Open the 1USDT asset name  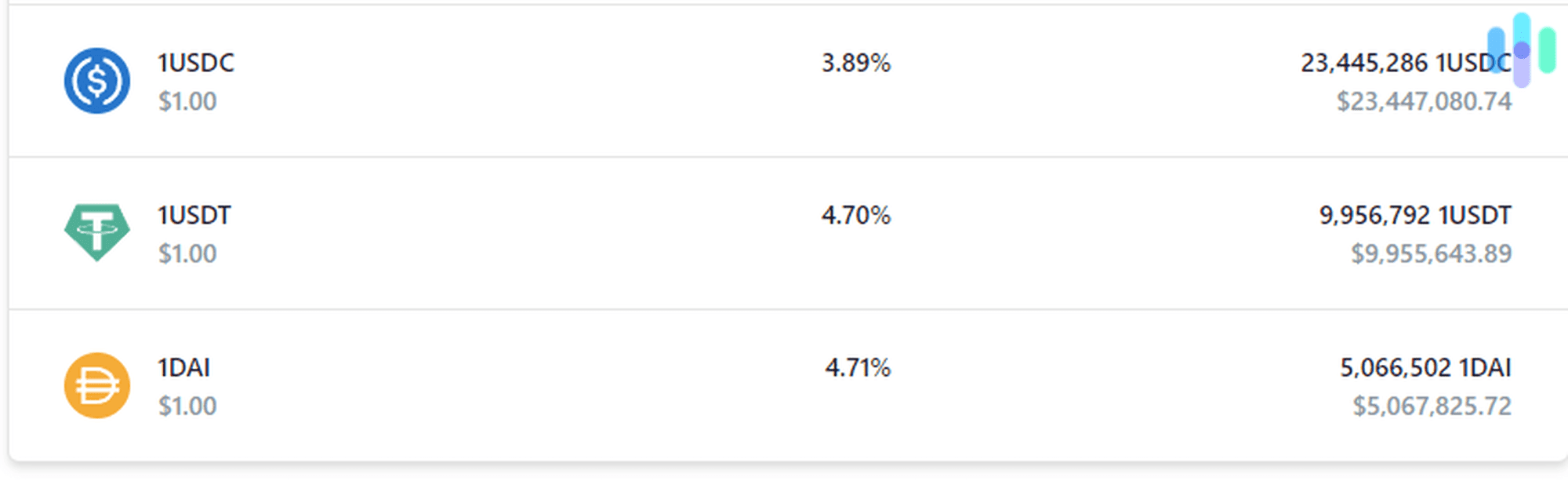click(x=194, y=215)
